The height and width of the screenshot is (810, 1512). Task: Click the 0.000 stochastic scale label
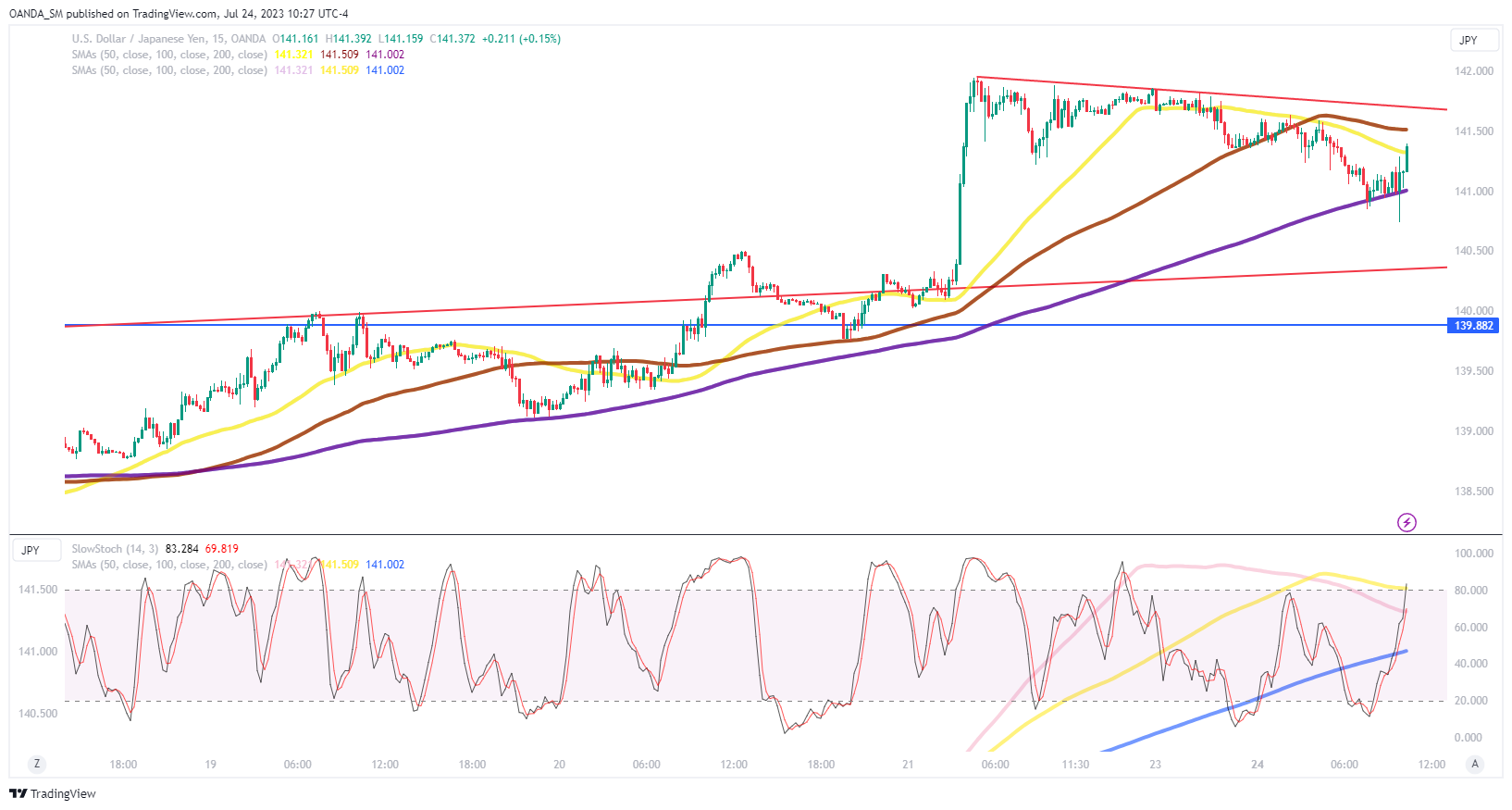tap(1469, 738)
